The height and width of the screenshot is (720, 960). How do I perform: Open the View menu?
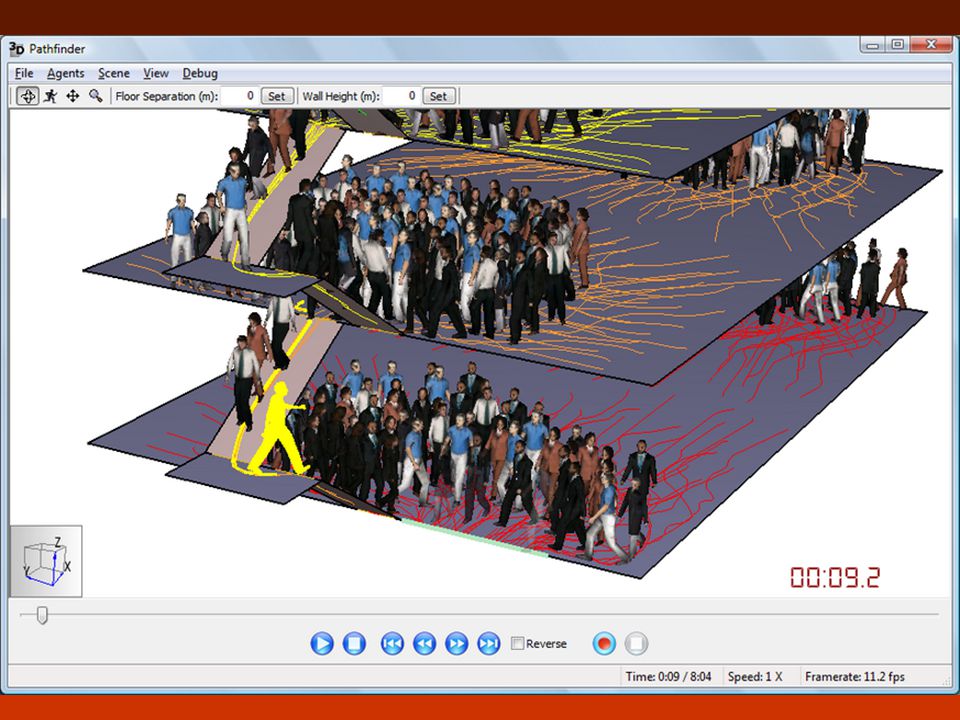[x=156, y=73]
